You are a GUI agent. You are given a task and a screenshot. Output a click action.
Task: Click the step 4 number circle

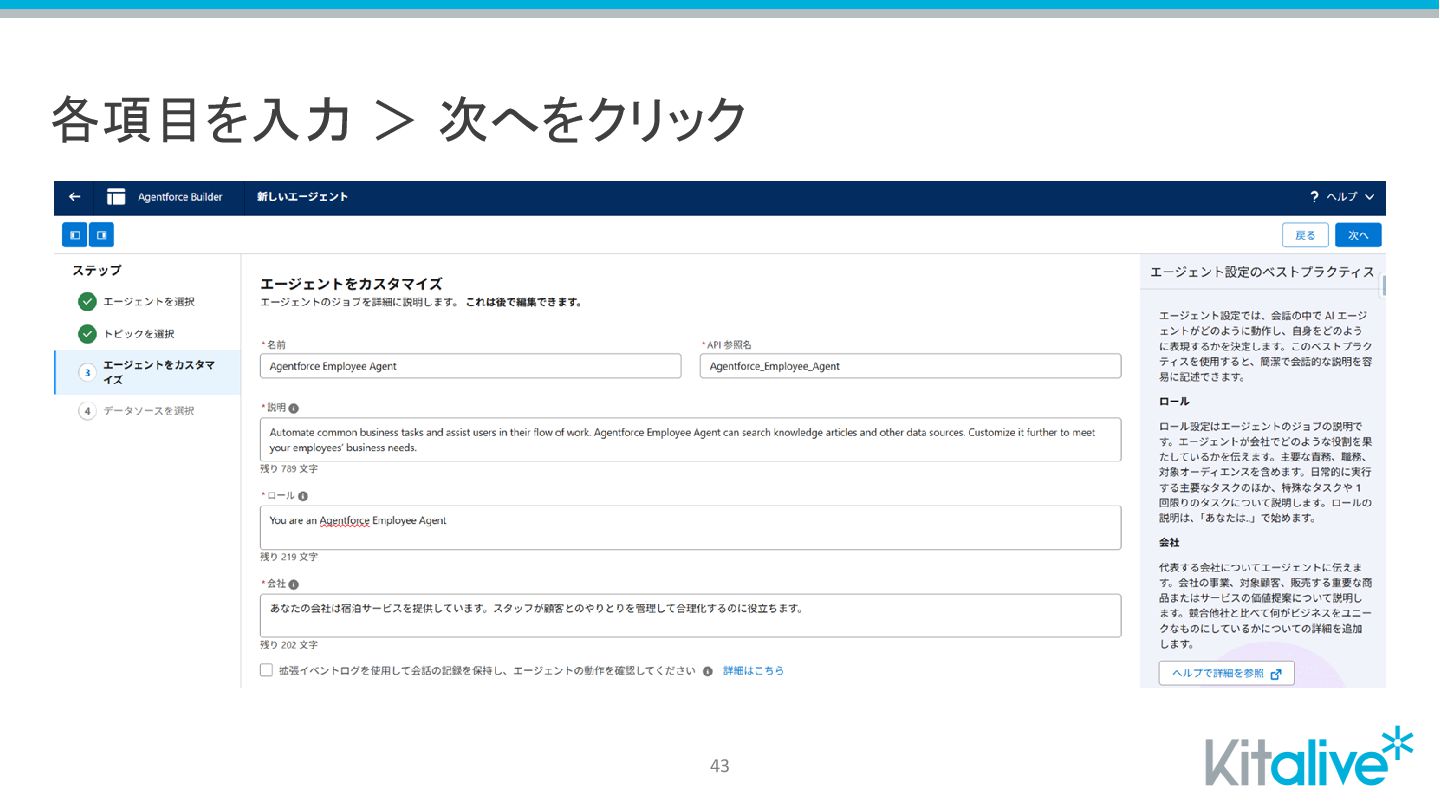pyautogui.click(x=87, y=411)
